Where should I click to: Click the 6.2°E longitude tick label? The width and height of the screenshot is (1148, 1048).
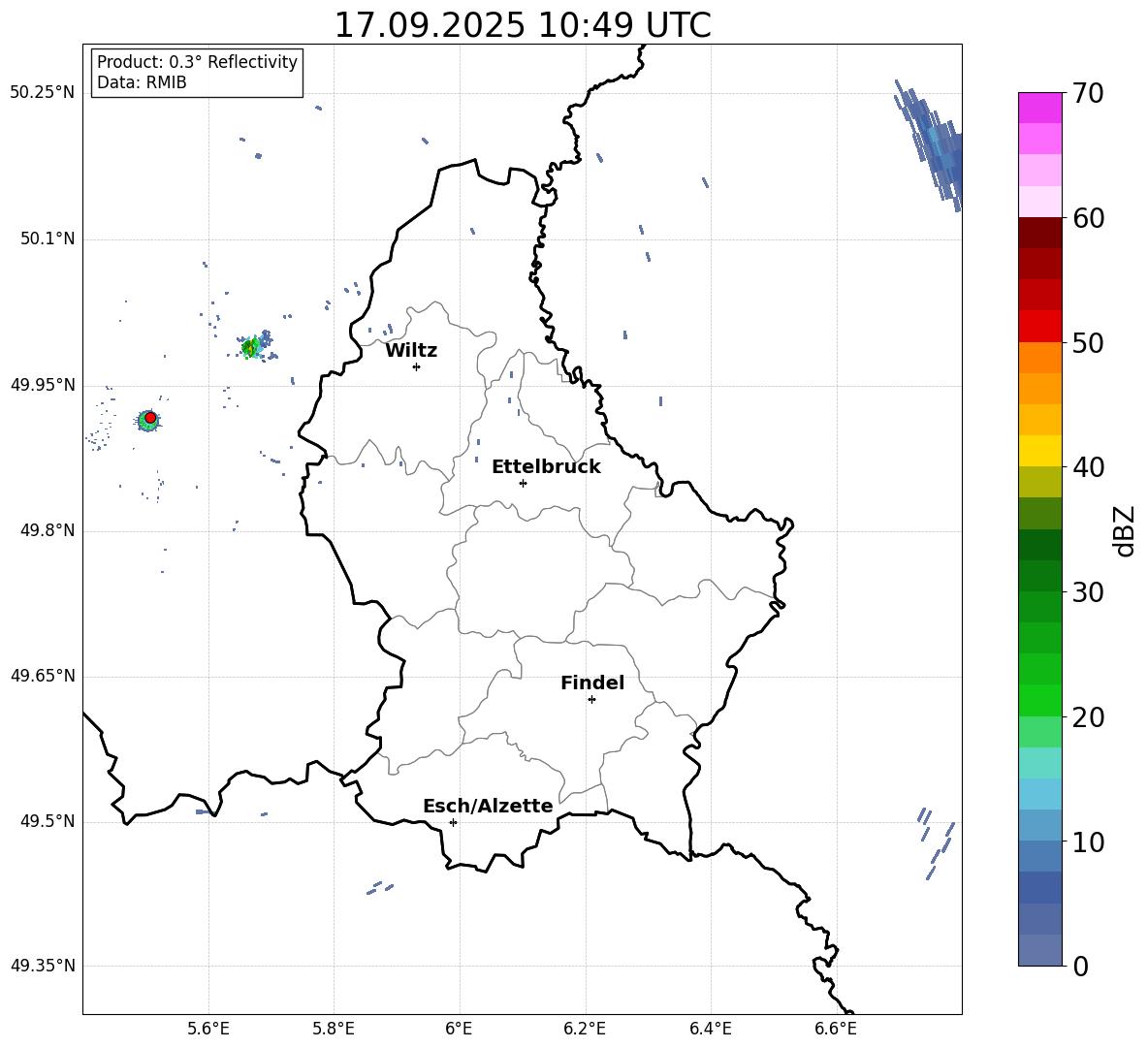click(585, 1028)
